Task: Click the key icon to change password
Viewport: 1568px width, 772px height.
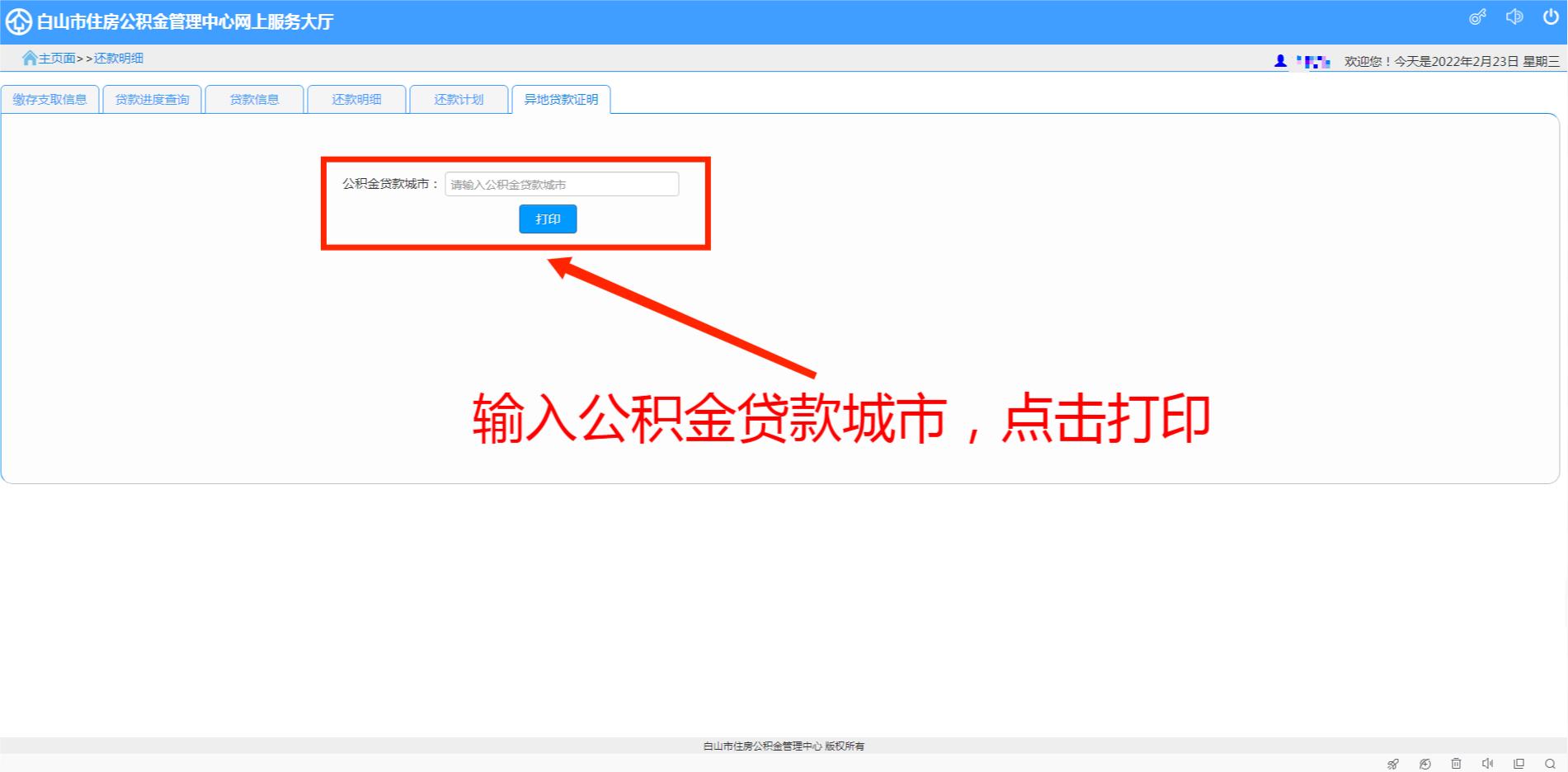Action: tap(1477, 17)
